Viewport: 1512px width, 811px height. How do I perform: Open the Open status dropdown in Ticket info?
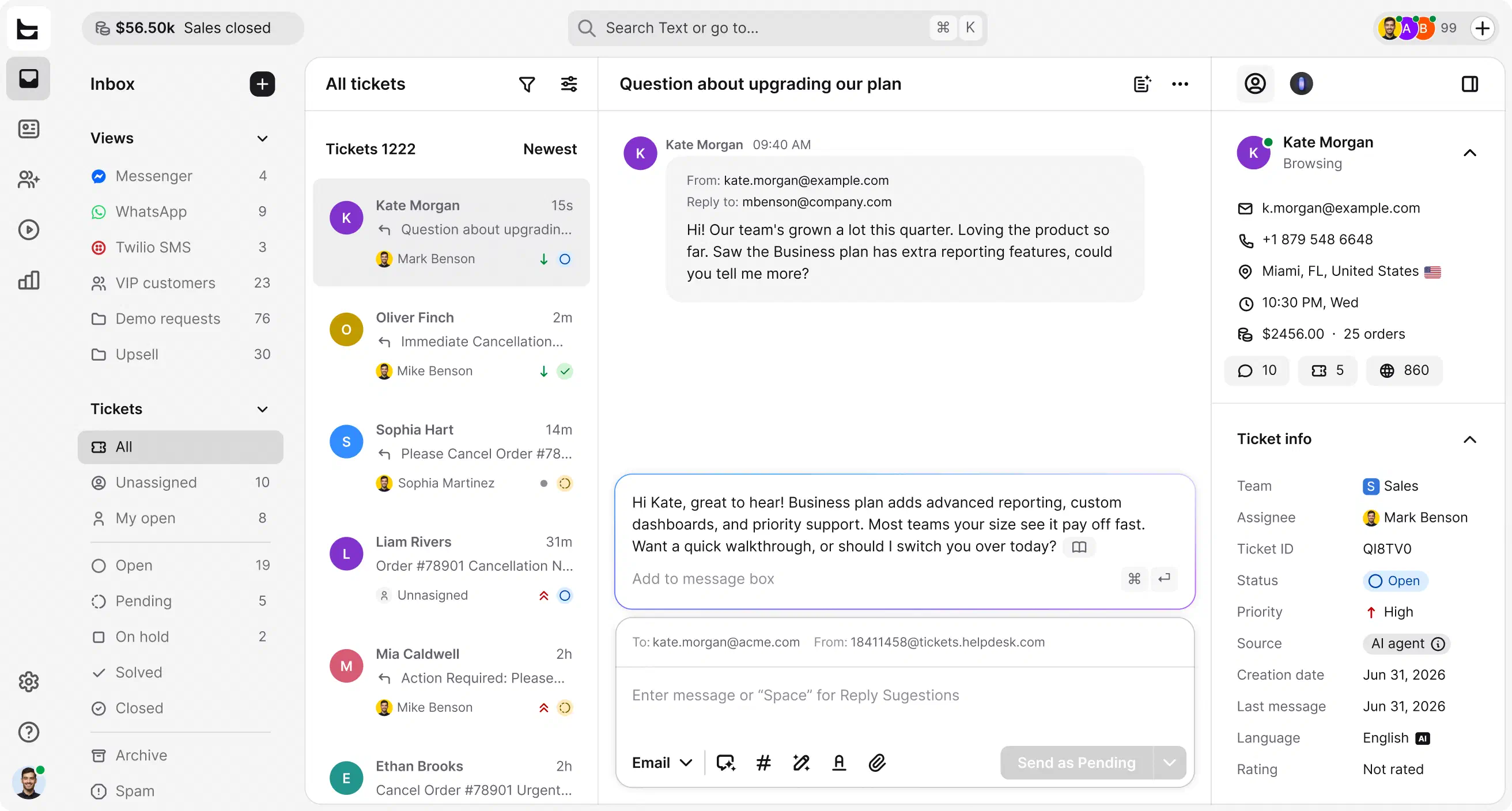1394,581
